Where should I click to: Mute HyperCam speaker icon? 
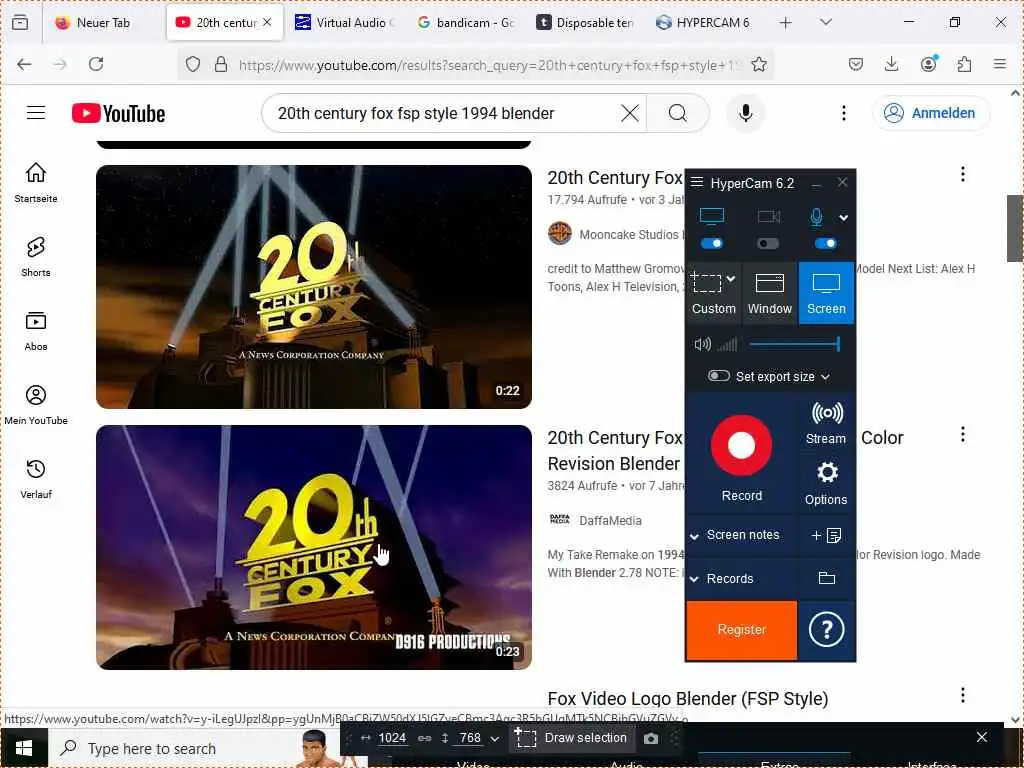coord(703,344)
